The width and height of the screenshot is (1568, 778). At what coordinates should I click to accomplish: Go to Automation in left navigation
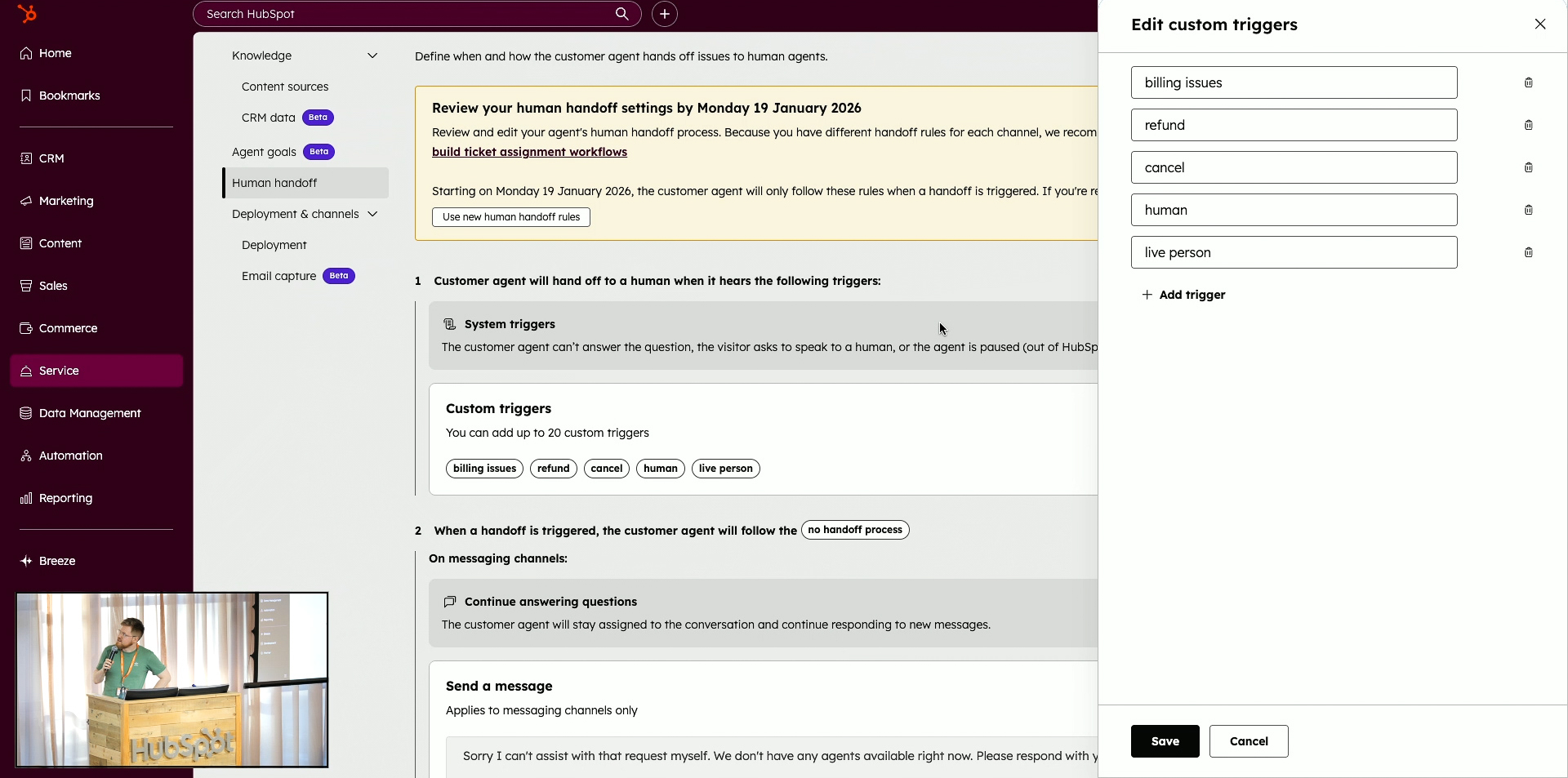coord(71,456)
